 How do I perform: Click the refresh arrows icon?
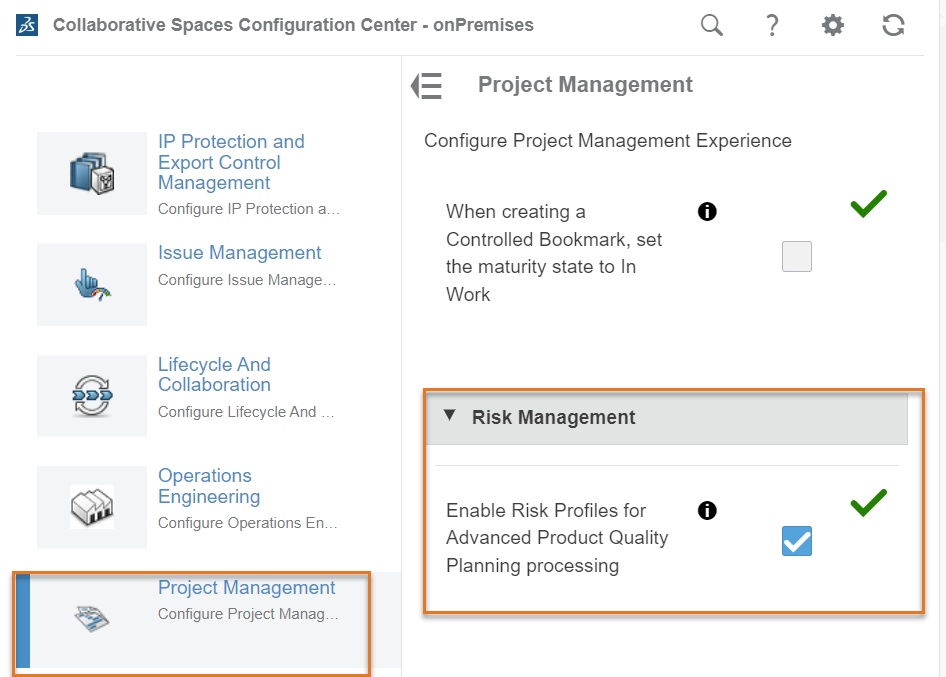[893, 26]
